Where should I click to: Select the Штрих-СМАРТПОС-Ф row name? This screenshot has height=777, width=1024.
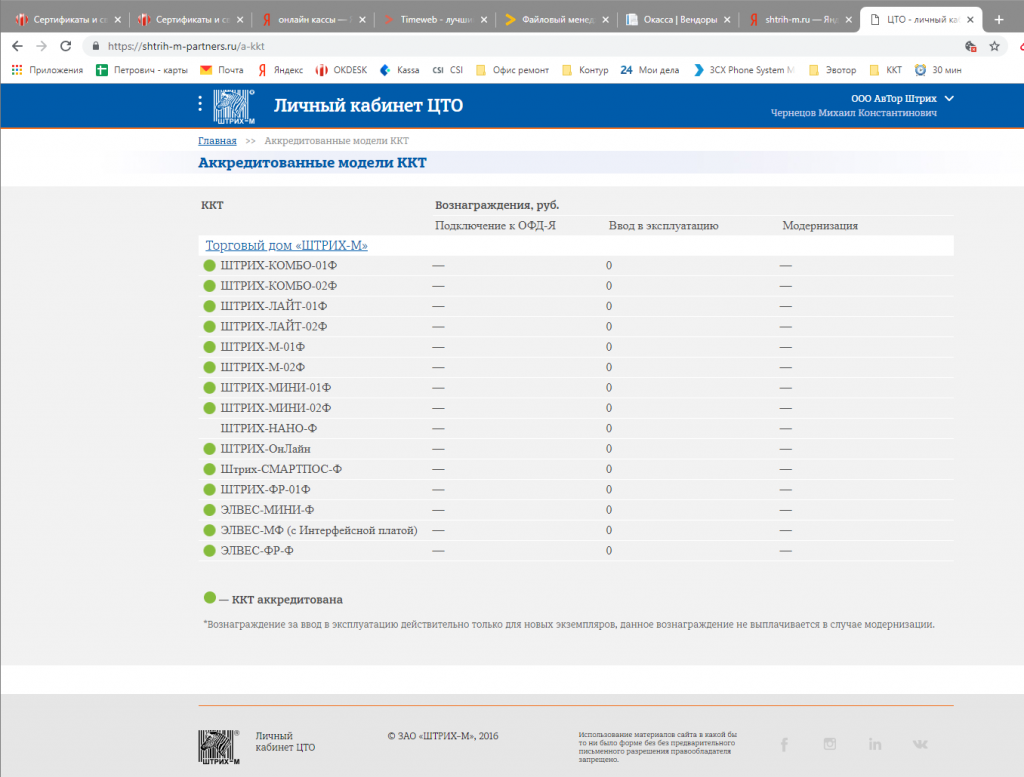(x=281, y=469)
